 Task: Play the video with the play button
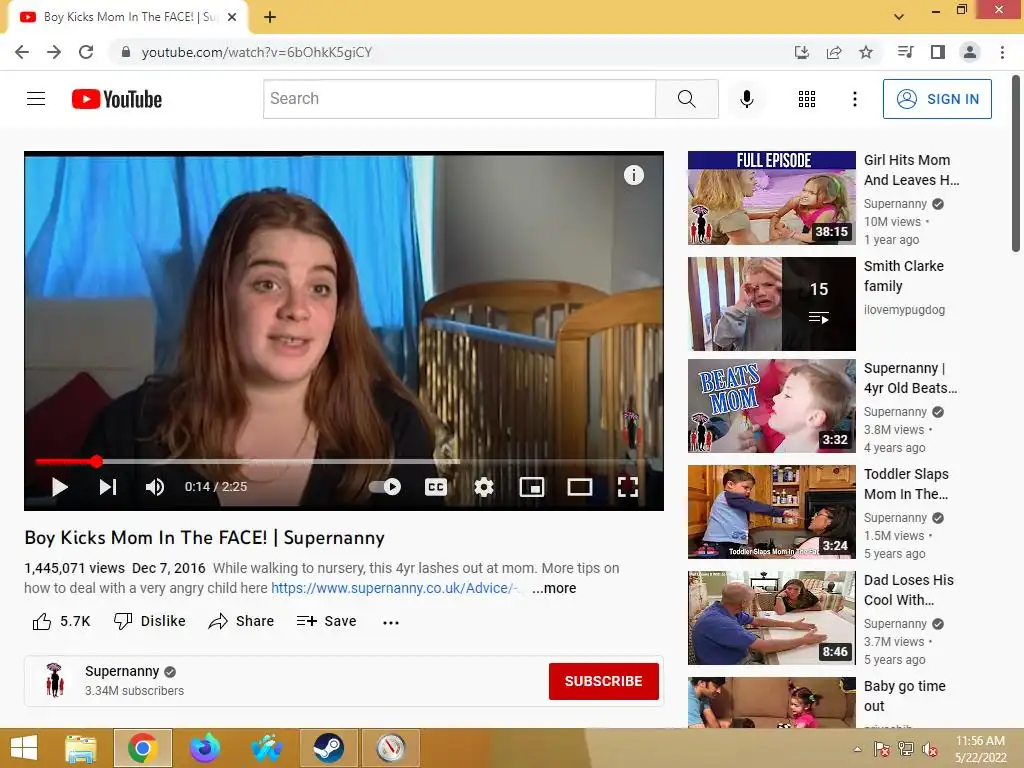(59, 487)
